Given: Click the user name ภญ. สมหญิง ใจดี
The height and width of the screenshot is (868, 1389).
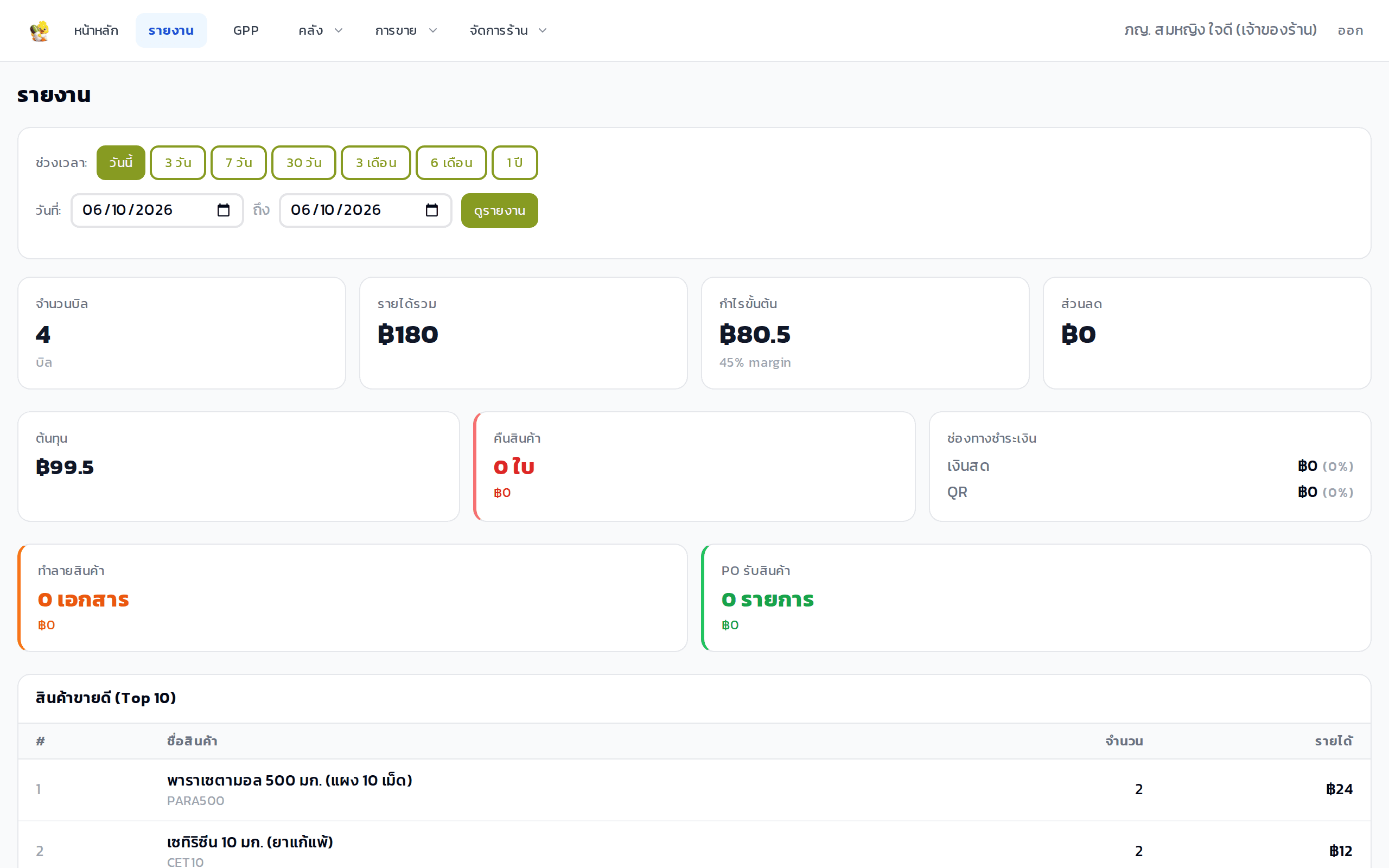Looking at the screenshot, I should pos(1220,30).
